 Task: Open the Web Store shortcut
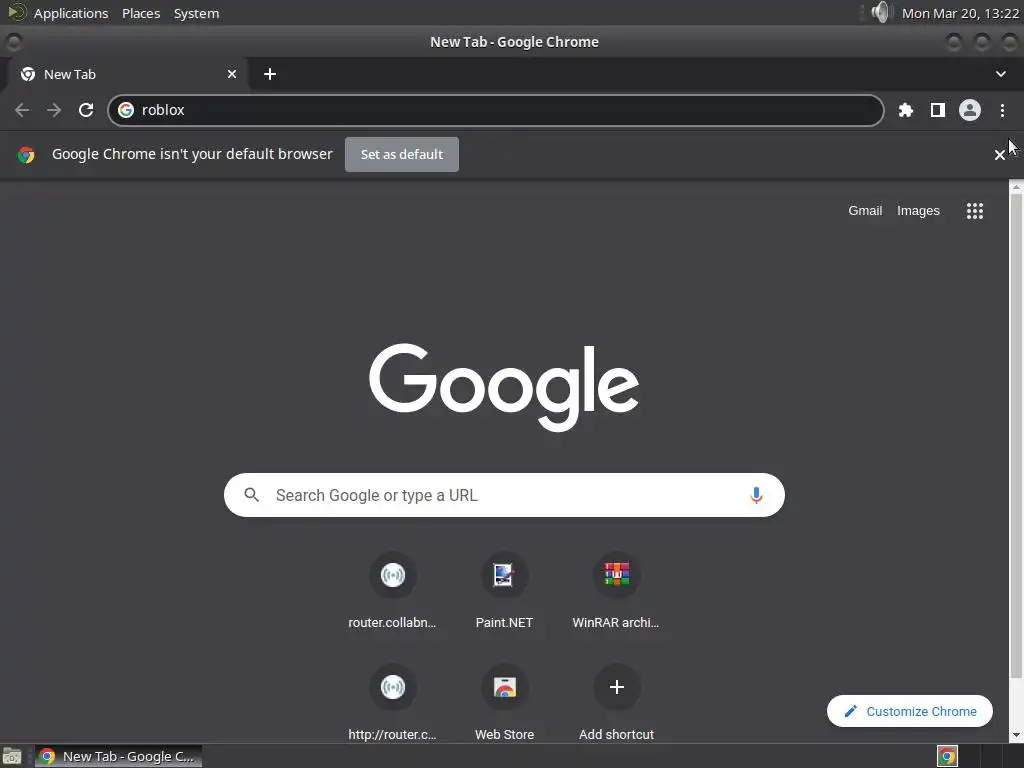click(x=504, y=703)
